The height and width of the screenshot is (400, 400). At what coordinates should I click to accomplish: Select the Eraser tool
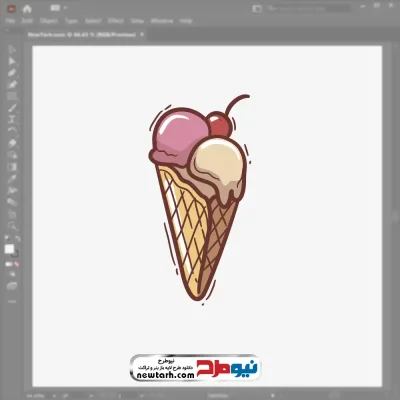click(12, 143)
